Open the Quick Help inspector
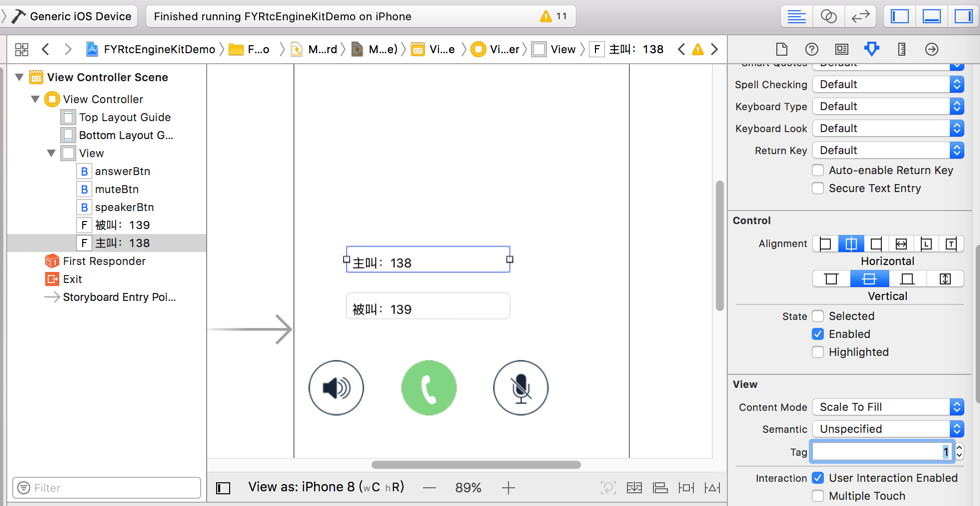This screenshot has width=980, height=506. pyautogui.click(x=811, y=49)
